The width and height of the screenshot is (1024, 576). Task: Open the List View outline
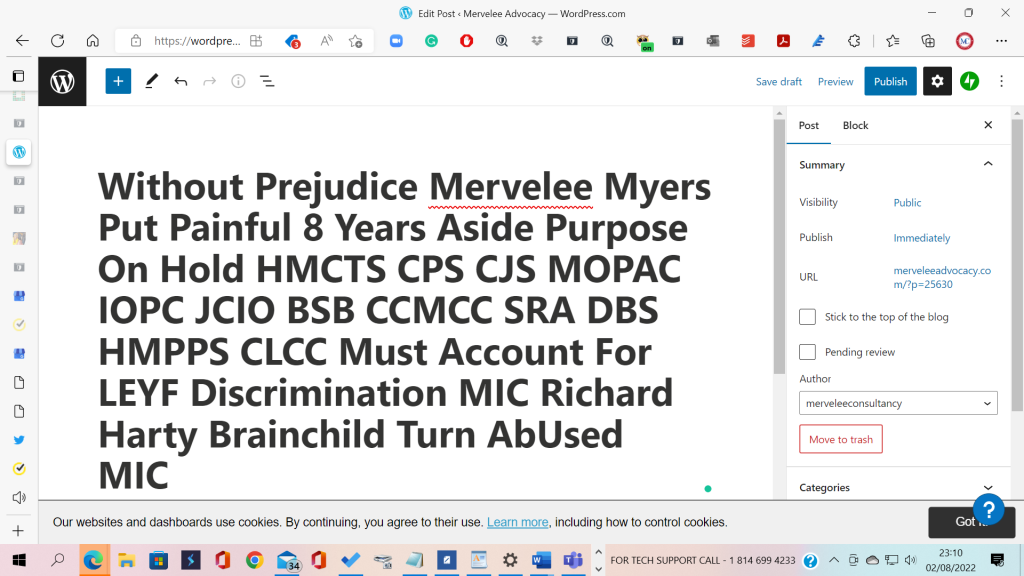267,81
